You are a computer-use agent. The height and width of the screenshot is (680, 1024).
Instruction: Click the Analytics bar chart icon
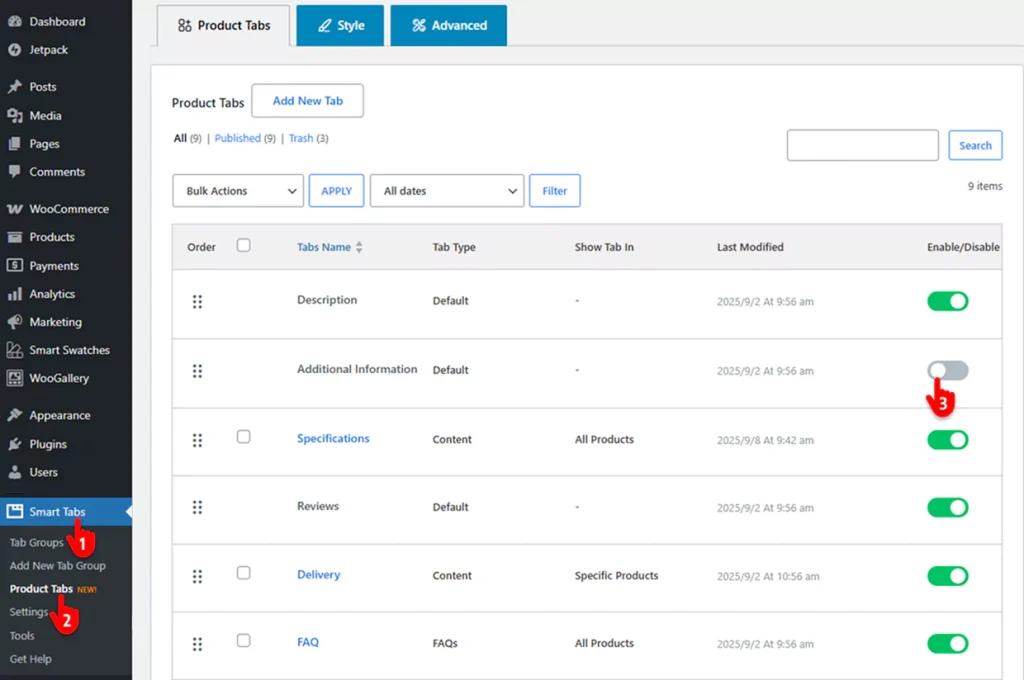pos(14,294)
